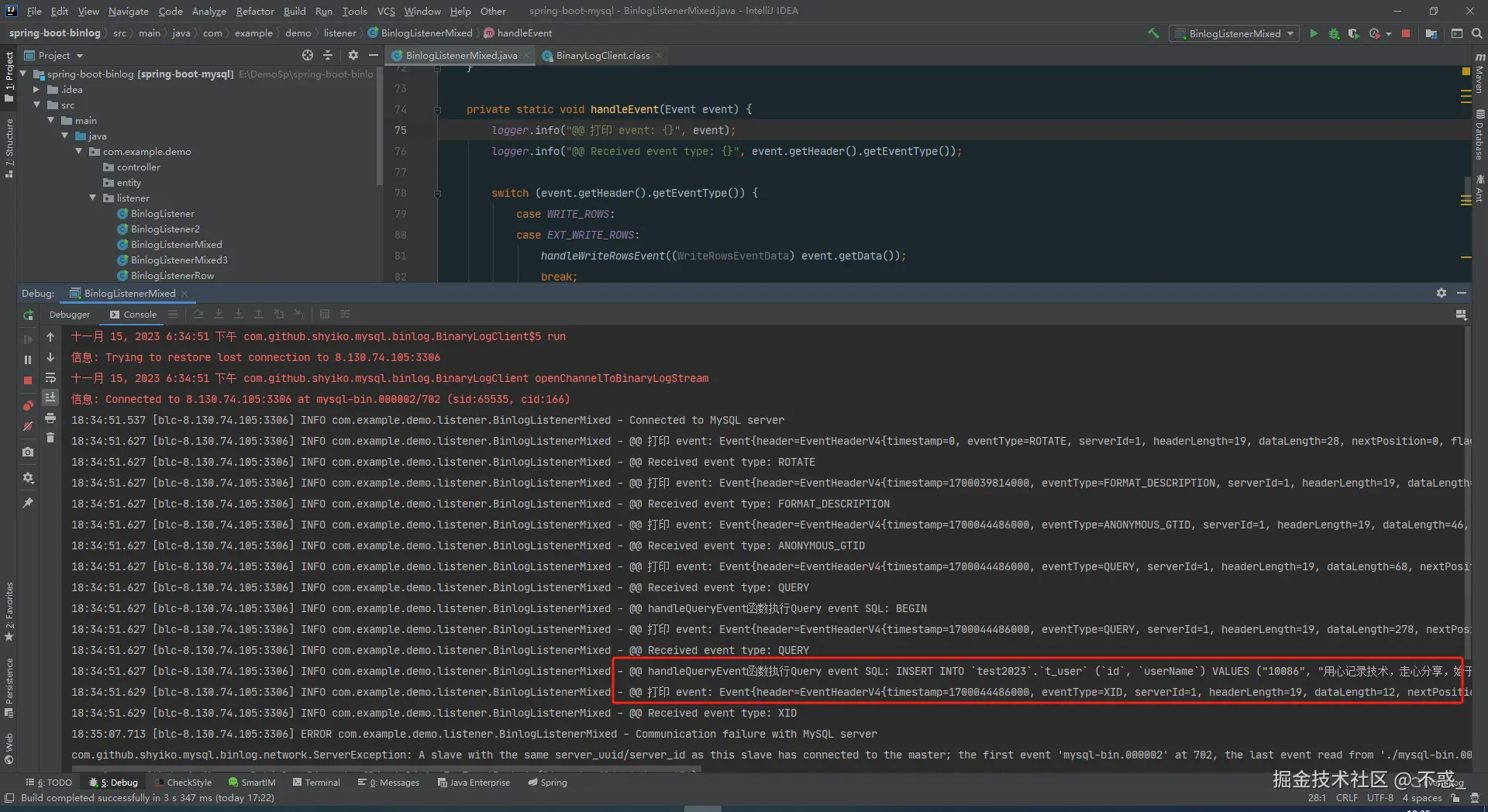Toggle the Database tool window

1479,135
